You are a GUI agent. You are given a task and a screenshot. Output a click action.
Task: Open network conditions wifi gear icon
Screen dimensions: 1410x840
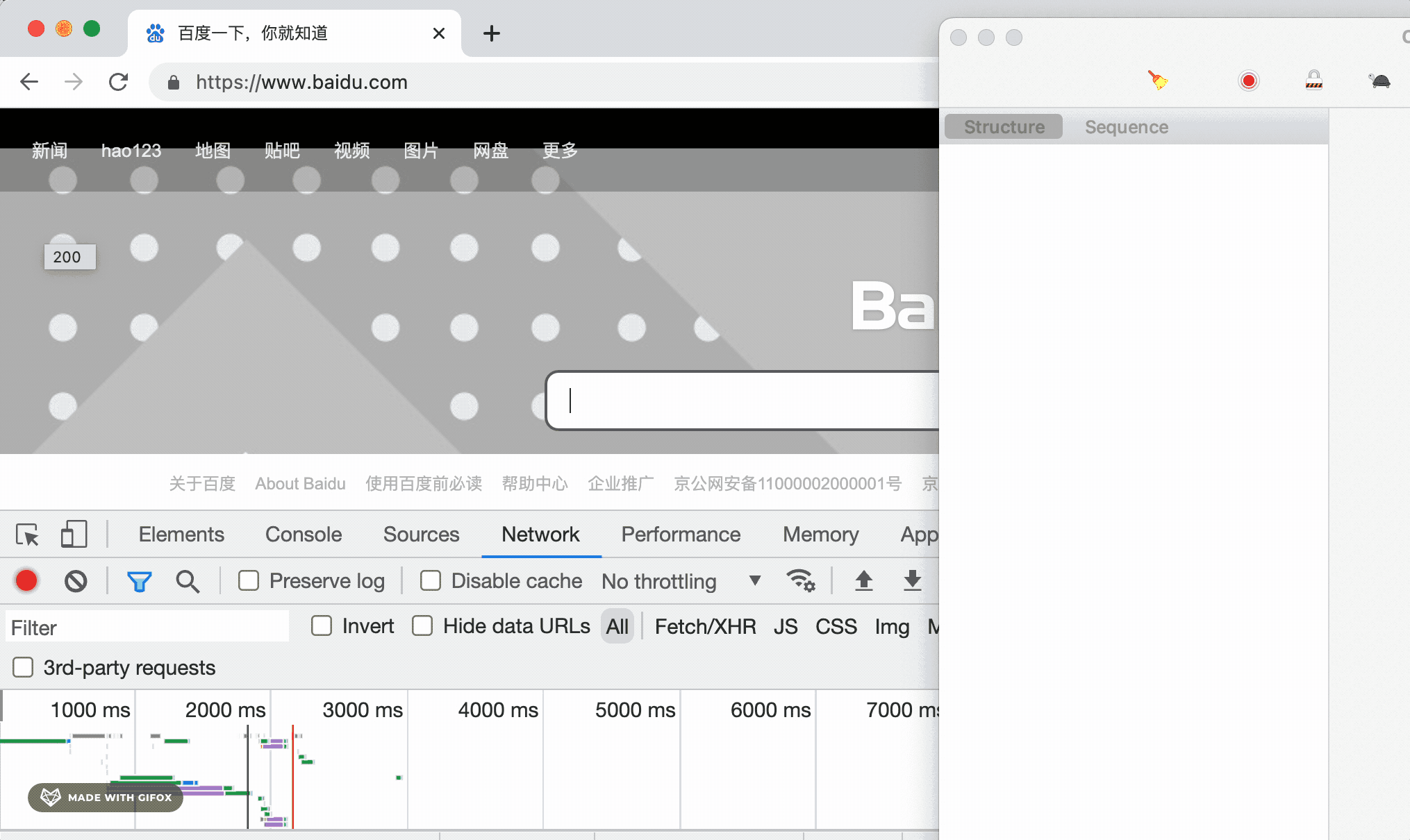click(x=800, y=580)
